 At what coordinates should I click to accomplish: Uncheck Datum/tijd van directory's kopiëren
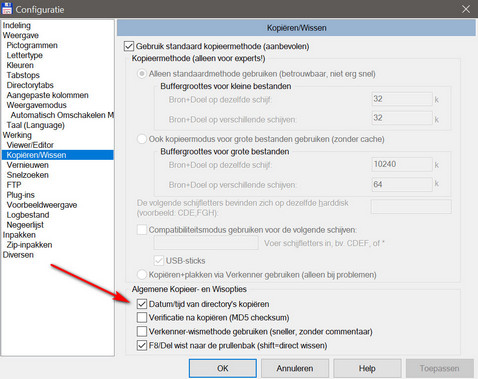click(142, 304)
